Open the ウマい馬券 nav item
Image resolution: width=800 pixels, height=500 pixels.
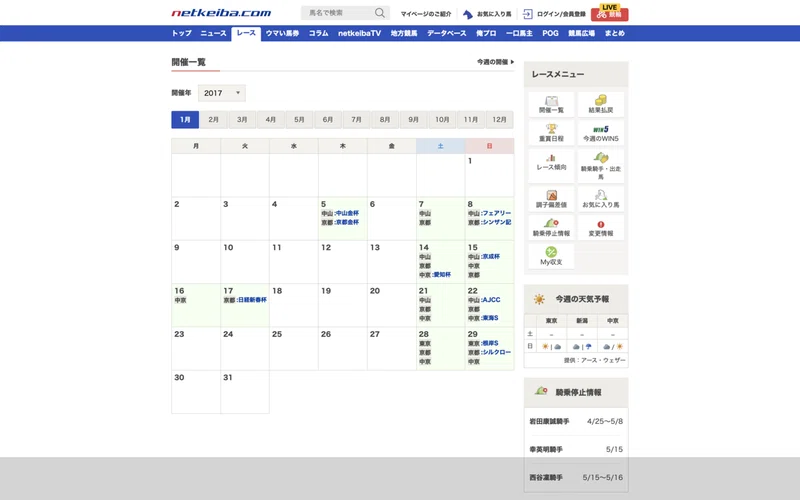pos(282,33)
